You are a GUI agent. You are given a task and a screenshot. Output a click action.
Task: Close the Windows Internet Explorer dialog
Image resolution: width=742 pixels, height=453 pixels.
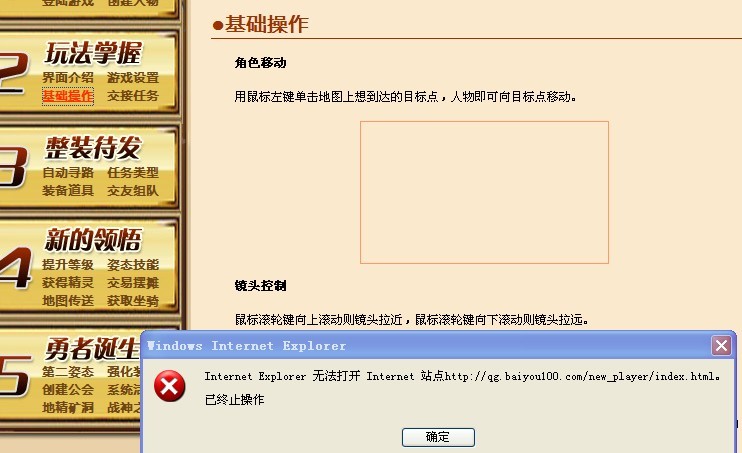tap(721, 346)
